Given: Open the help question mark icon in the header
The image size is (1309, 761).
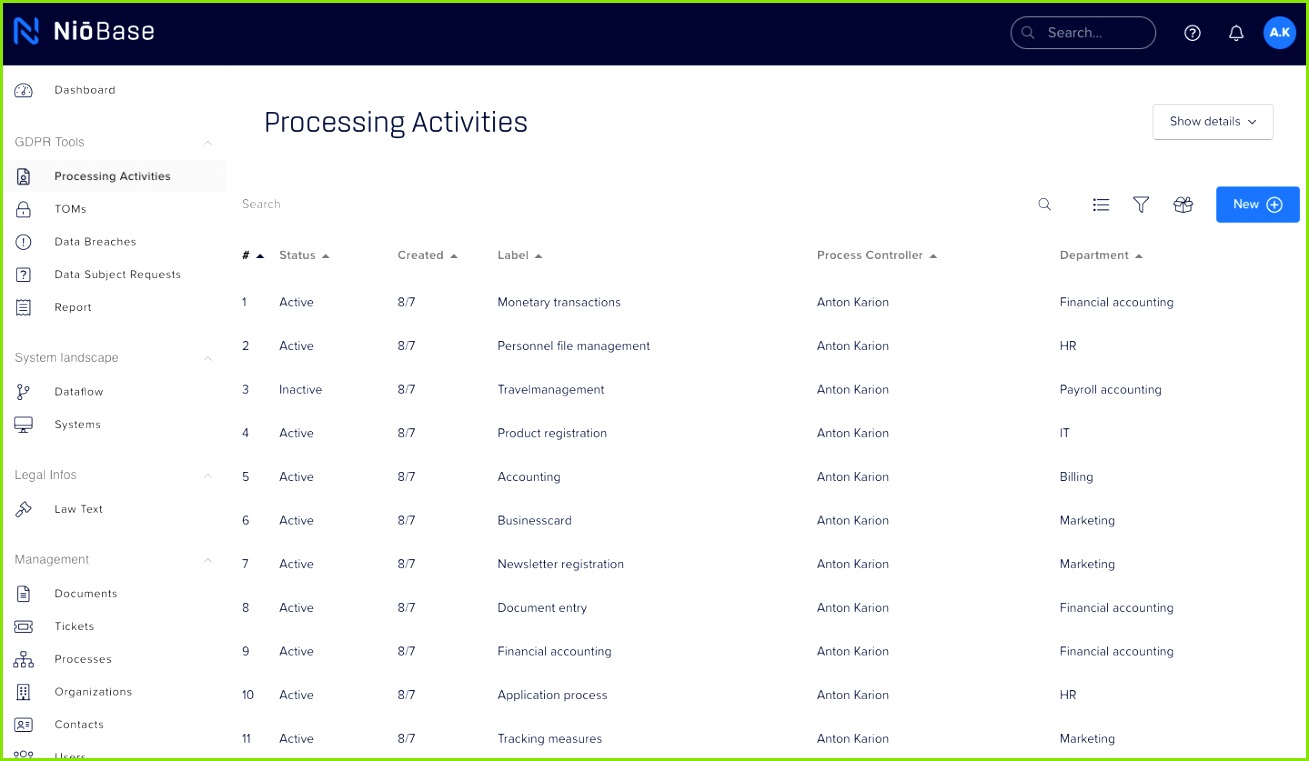Looking at the screenshot, I should click(1192, 32).
